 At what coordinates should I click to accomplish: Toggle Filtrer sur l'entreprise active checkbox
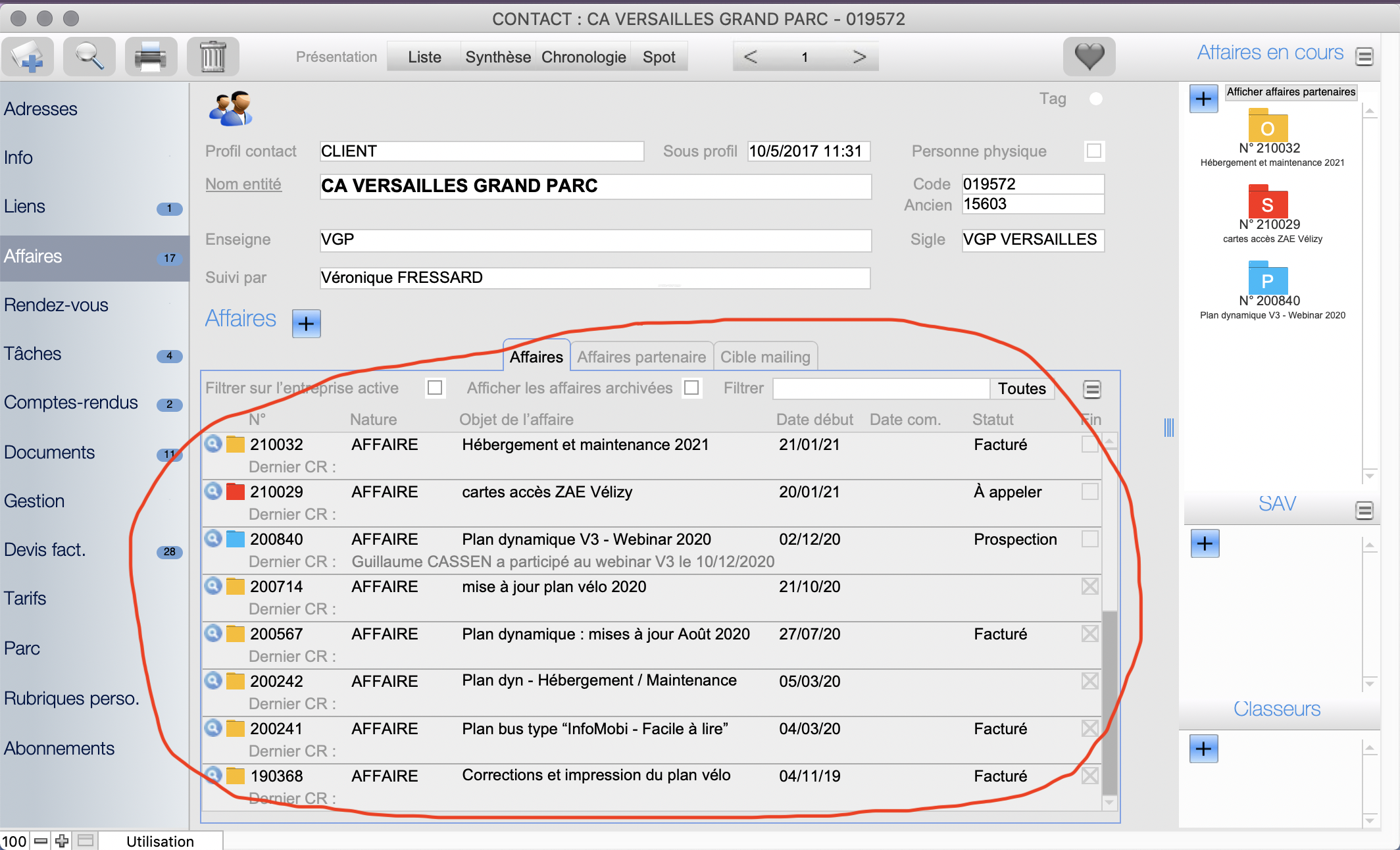435,388
